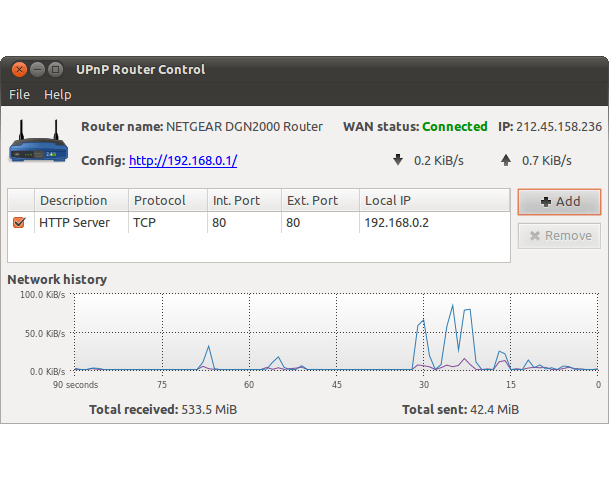609x480 pixels.
Task: Click the Network history heading
Action: (57, 279)
